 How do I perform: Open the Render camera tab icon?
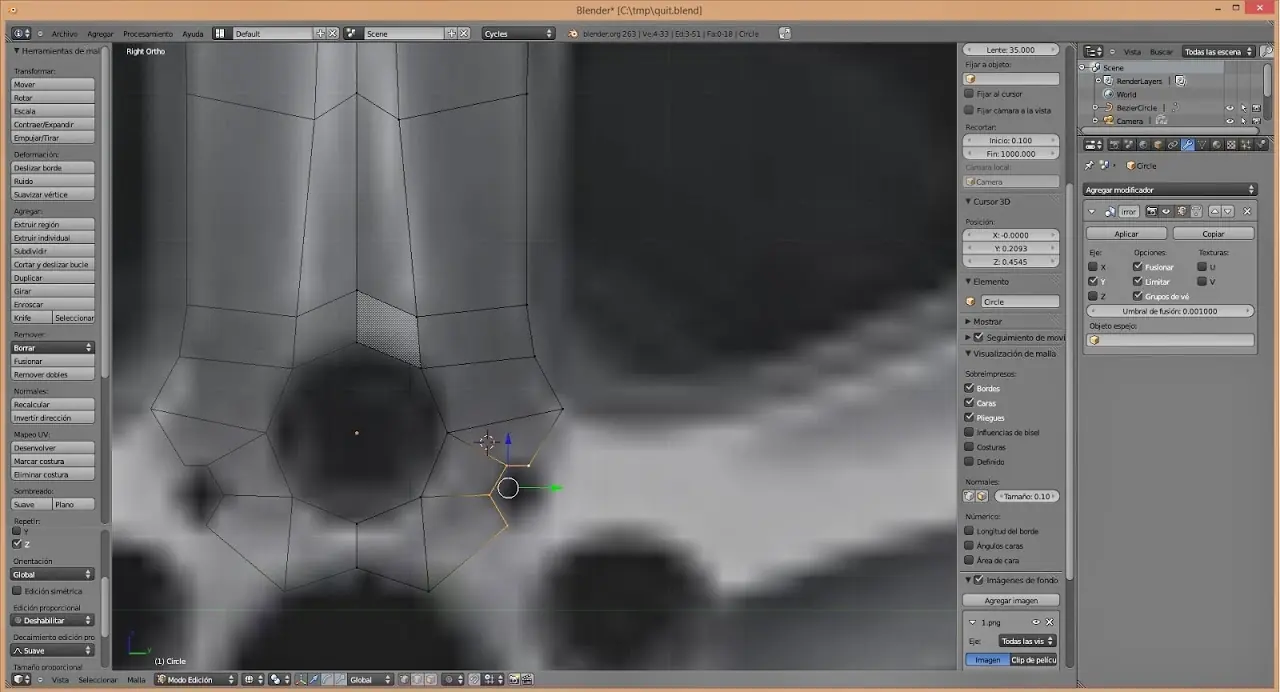point(1114,145)
